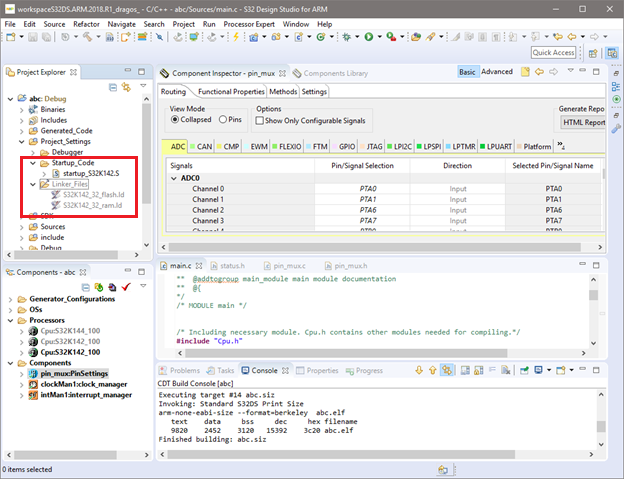Viewport: 624px width, 479px height.
Task: Expand the Binaries tree node
Action: 22,109
